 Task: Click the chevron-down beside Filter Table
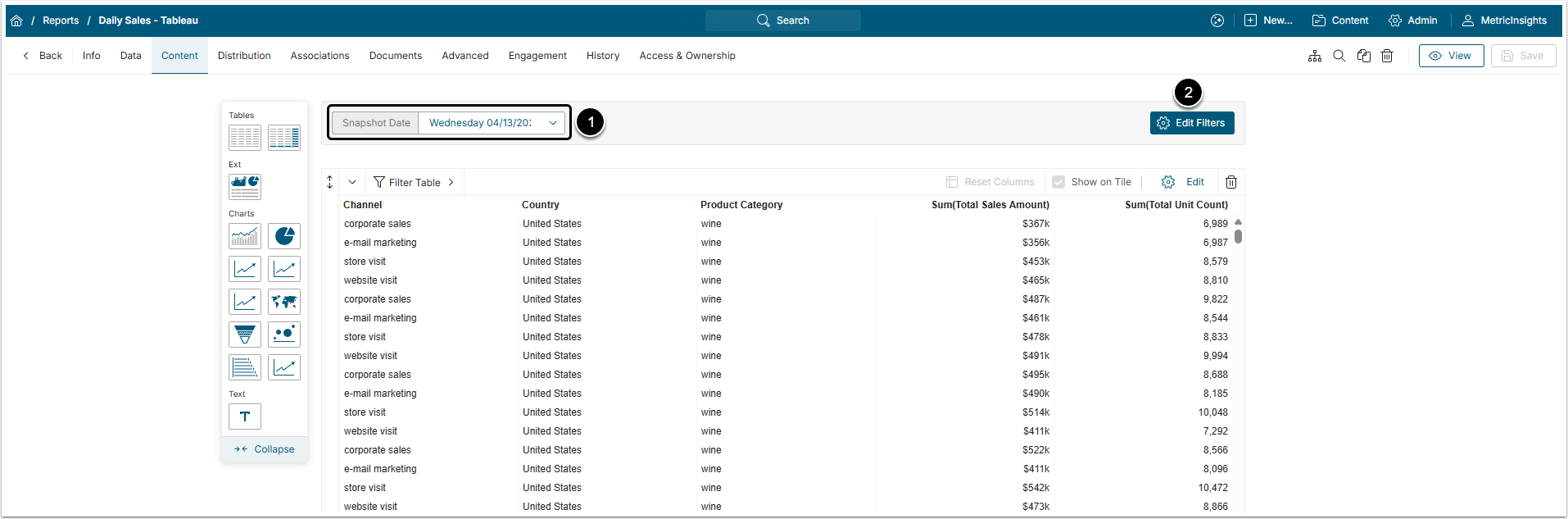coord(352,182)
